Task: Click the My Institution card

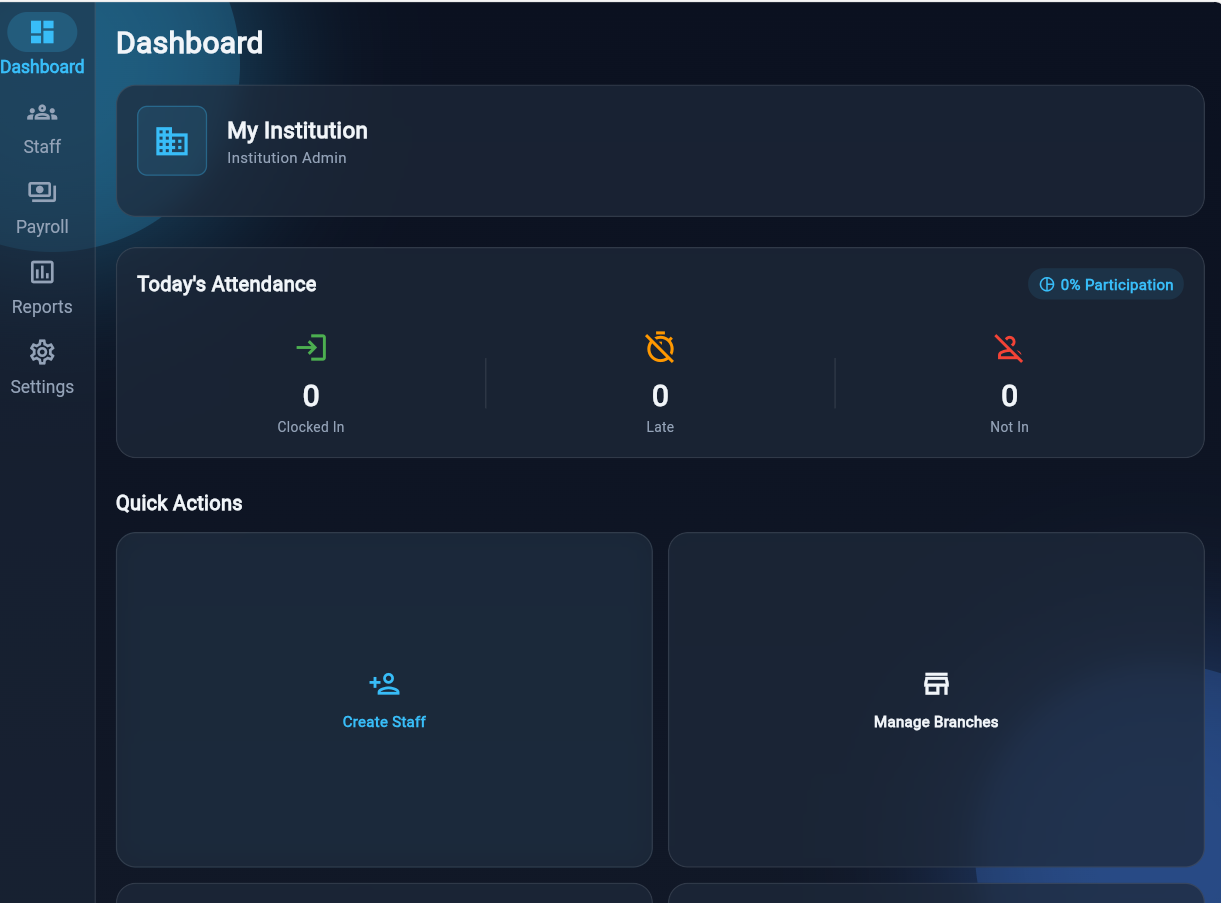Action: point(660,150)
